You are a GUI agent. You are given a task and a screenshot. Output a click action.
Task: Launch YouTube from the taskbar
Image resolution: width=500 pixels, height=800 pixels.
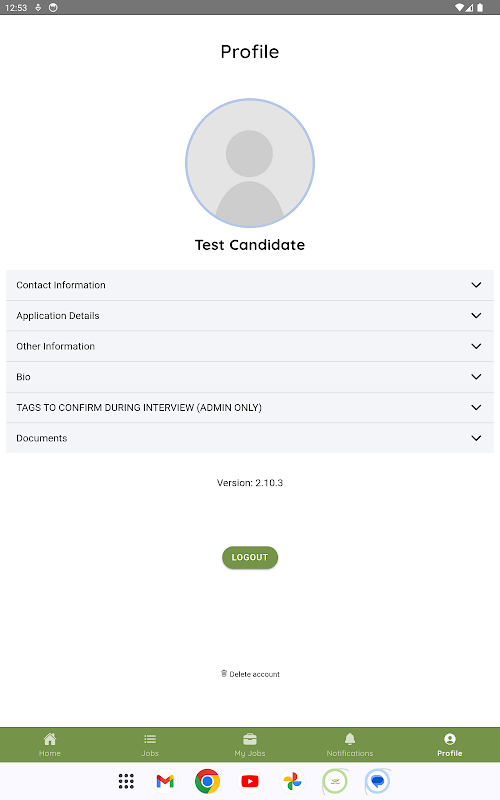coord(250,781)
